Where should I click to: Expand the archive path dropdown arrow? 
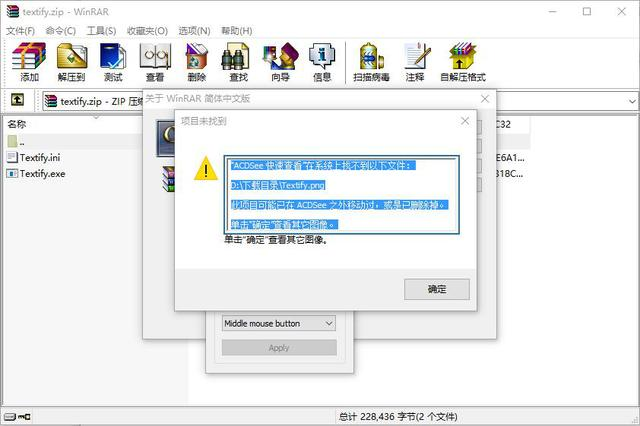pos(632,101)
